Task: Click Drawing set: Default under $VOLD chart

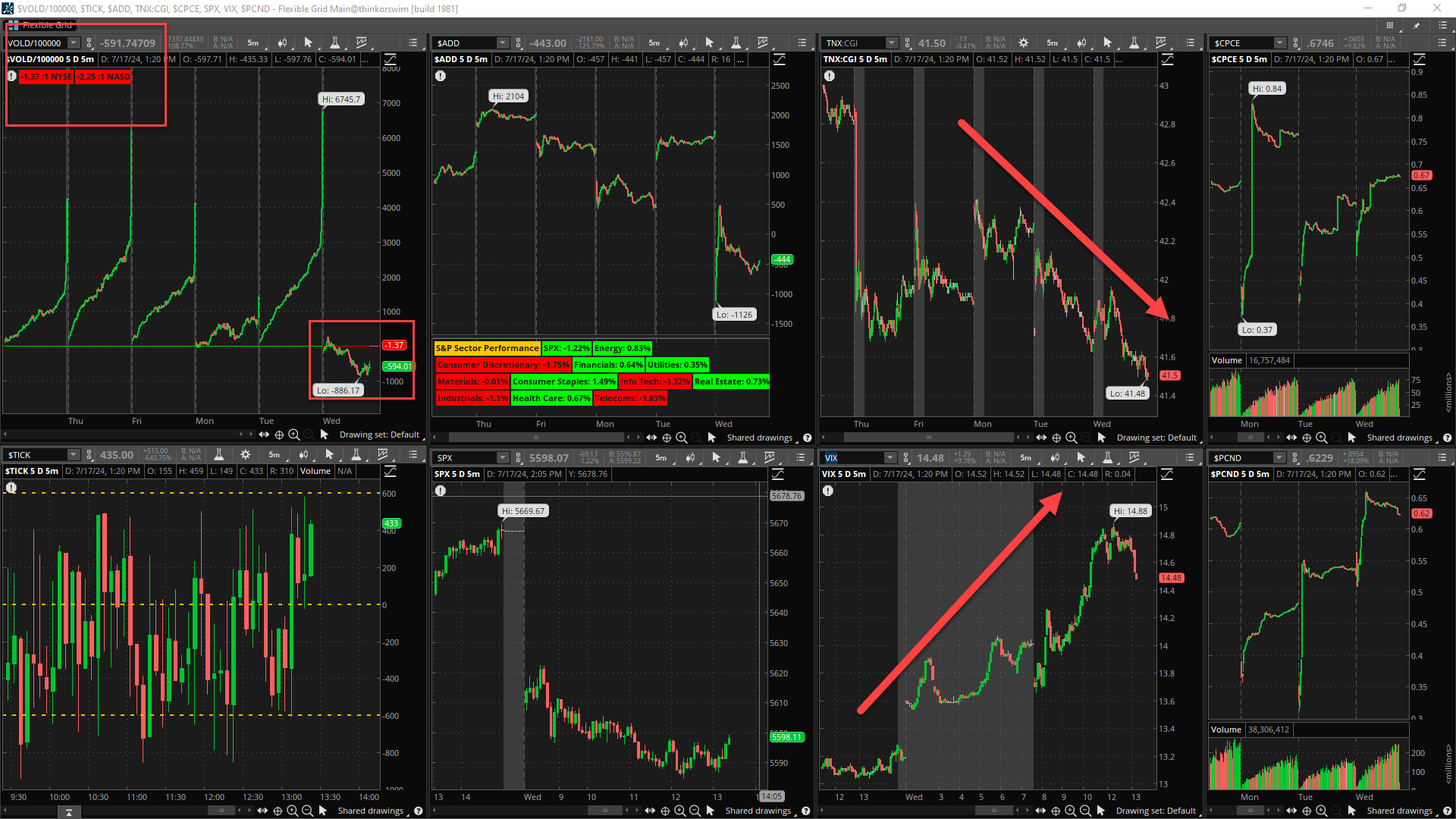Action: (x=379, y=435)
